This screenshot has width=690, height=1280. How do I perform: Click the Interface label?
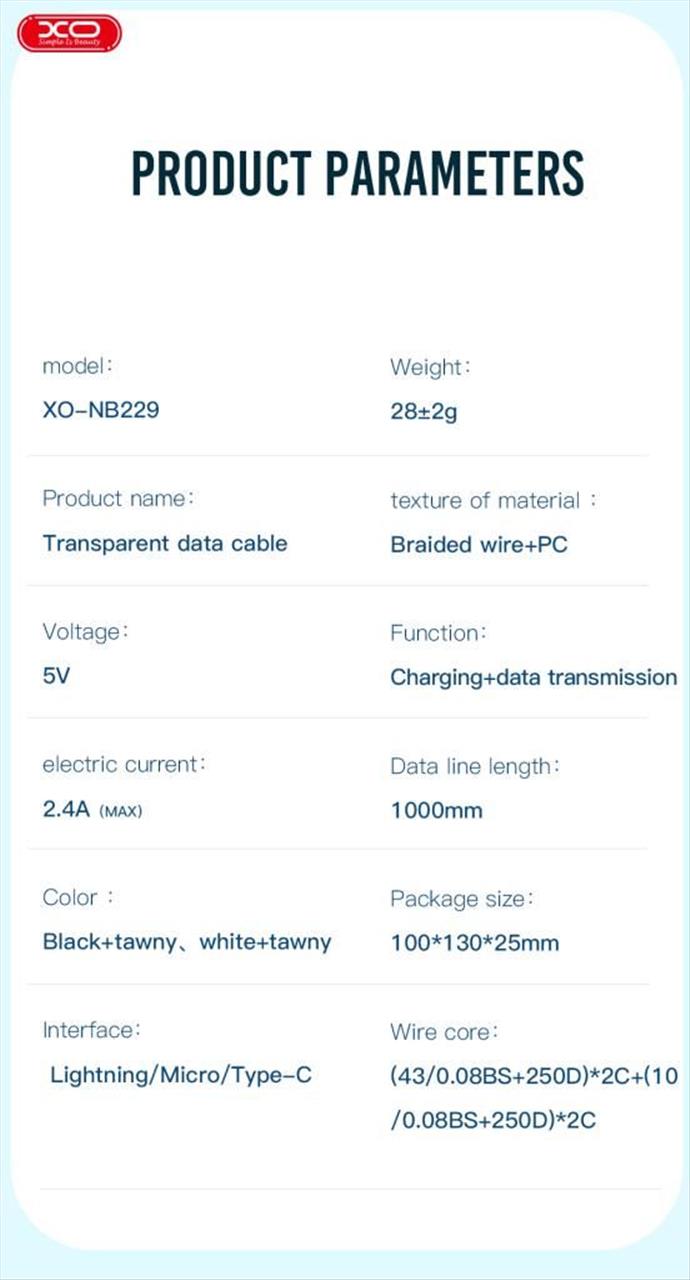[x=91, y=1030]
